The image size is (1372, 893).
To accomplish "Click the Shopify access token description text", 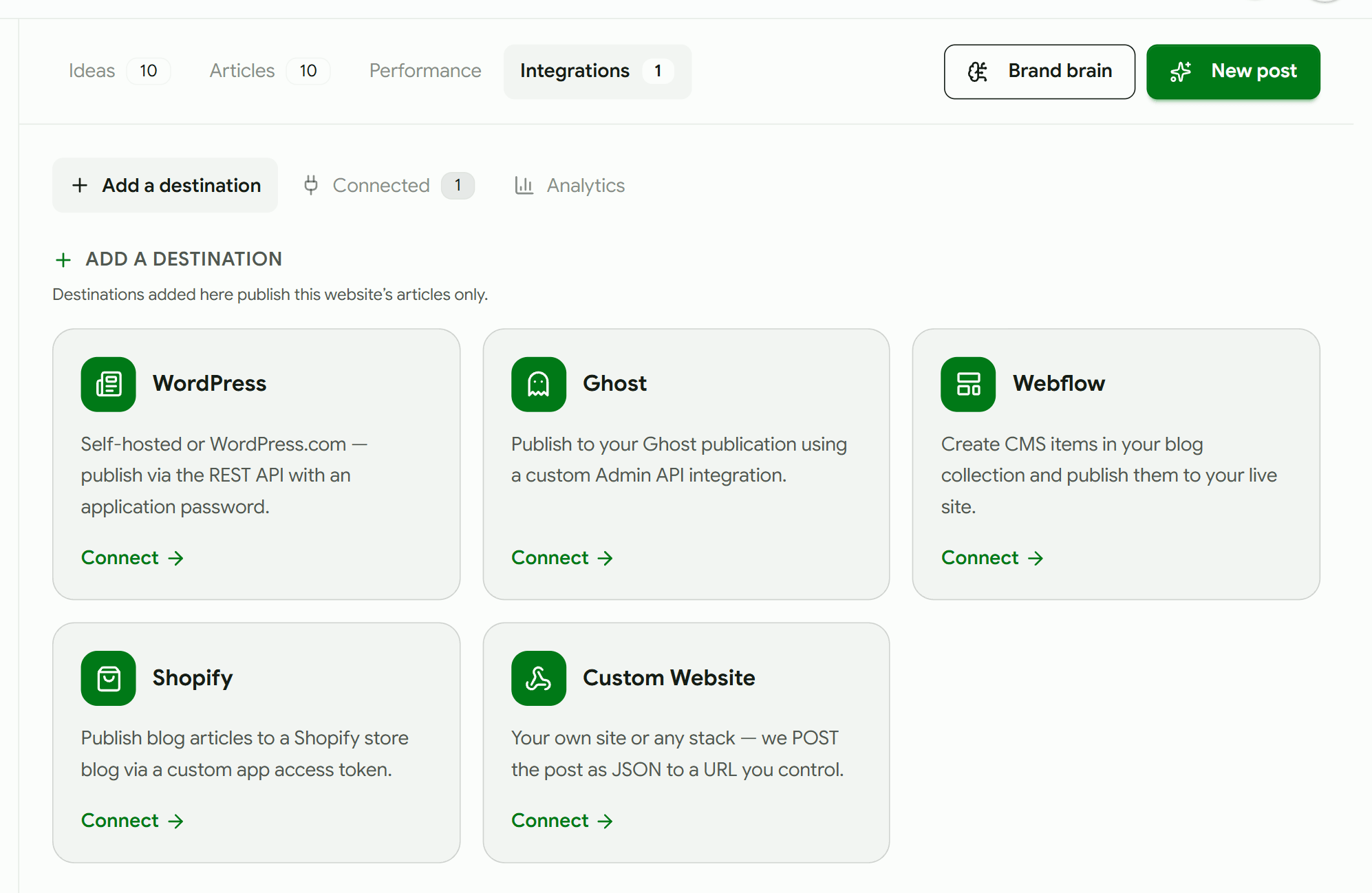I will point(245,754).
